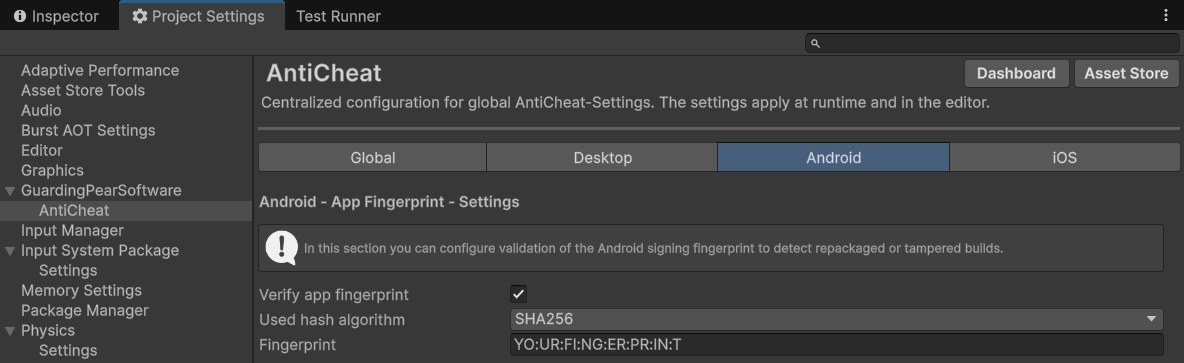This screenshot has width=1184, height=363.
Task: Click into the Fingerprint text field
Action: pyautogui.click(x=837, y=345)
